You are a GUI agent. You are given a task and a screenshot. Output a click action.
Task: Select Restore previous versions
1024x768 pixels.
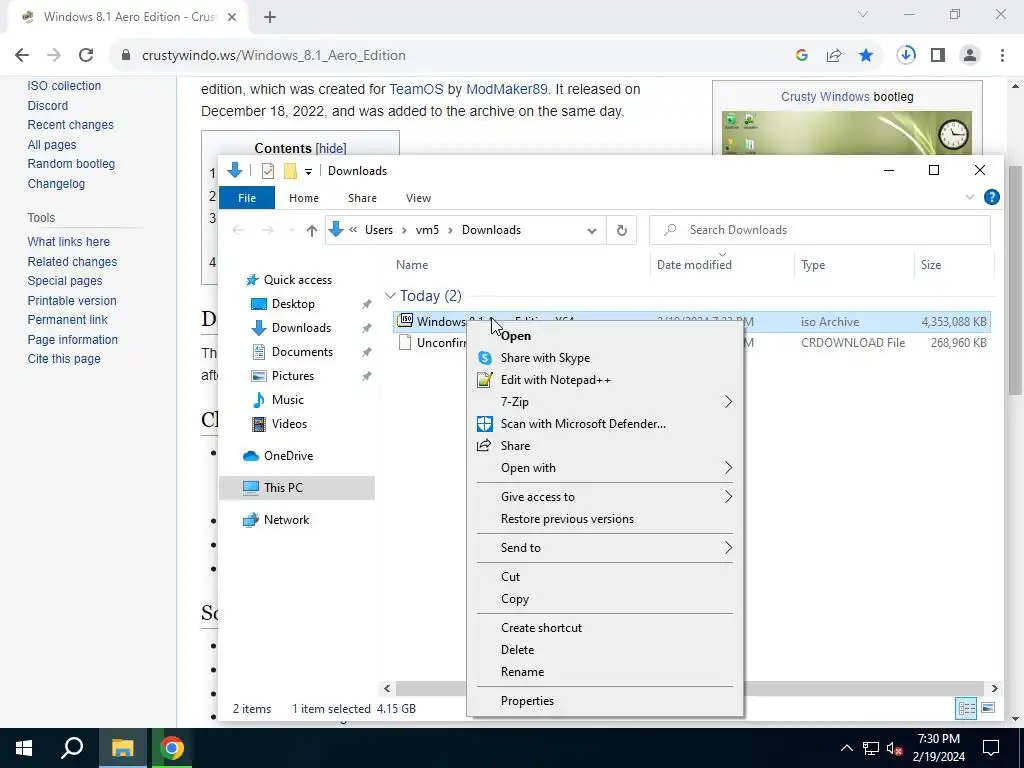(x=605, y=519)
